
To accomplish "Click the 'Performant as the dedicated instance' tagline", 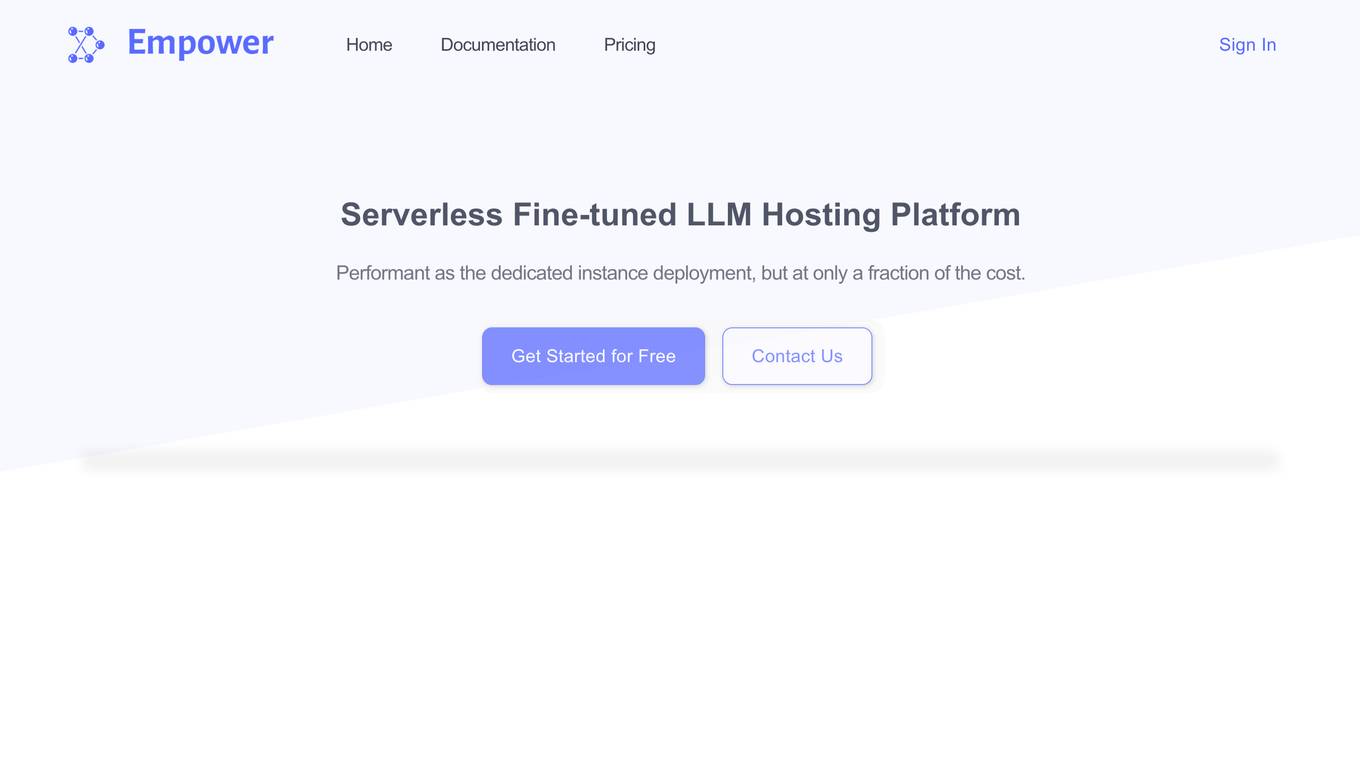I will 680,273.
